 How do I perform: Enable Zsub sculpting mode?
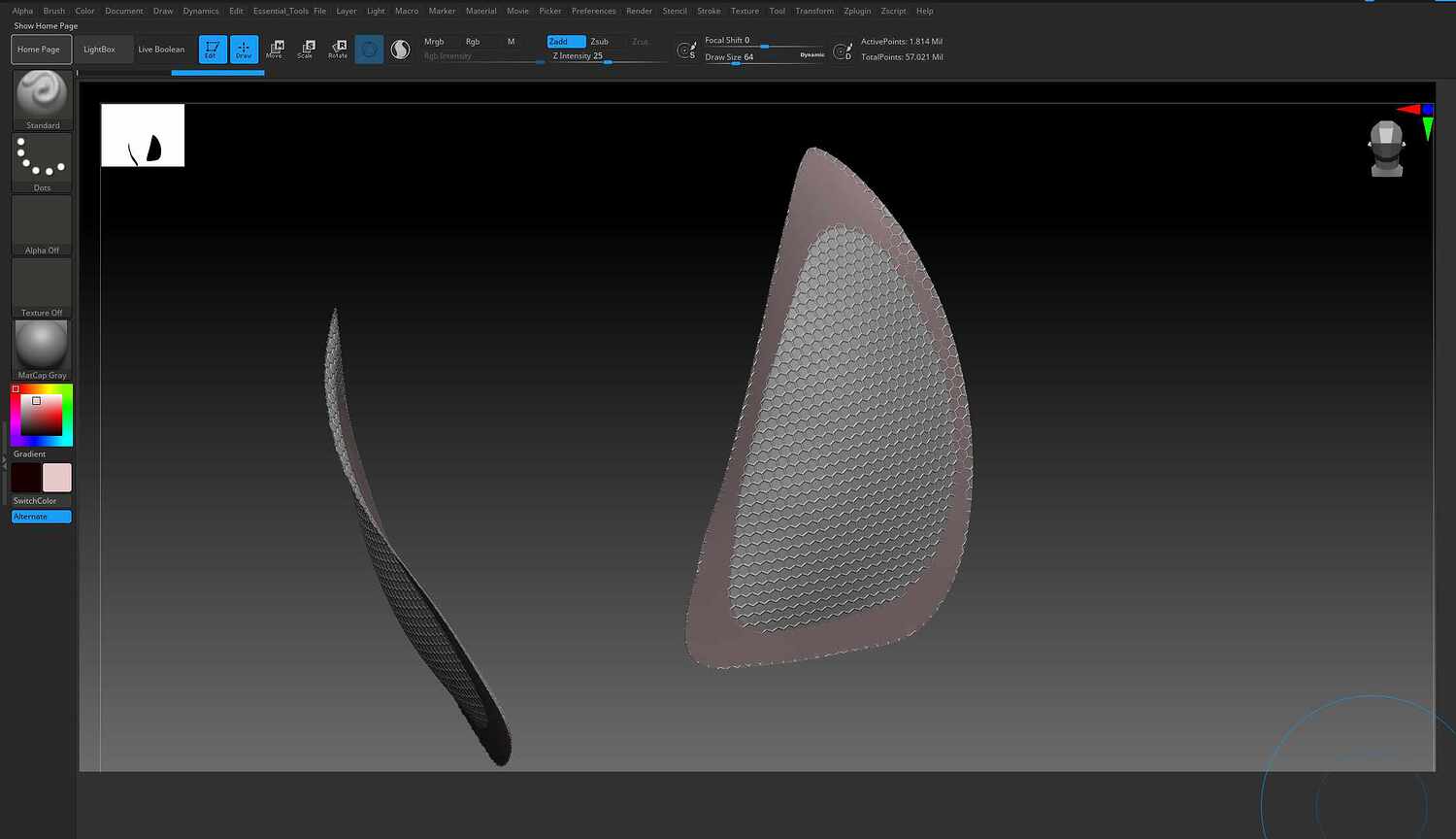600,42
